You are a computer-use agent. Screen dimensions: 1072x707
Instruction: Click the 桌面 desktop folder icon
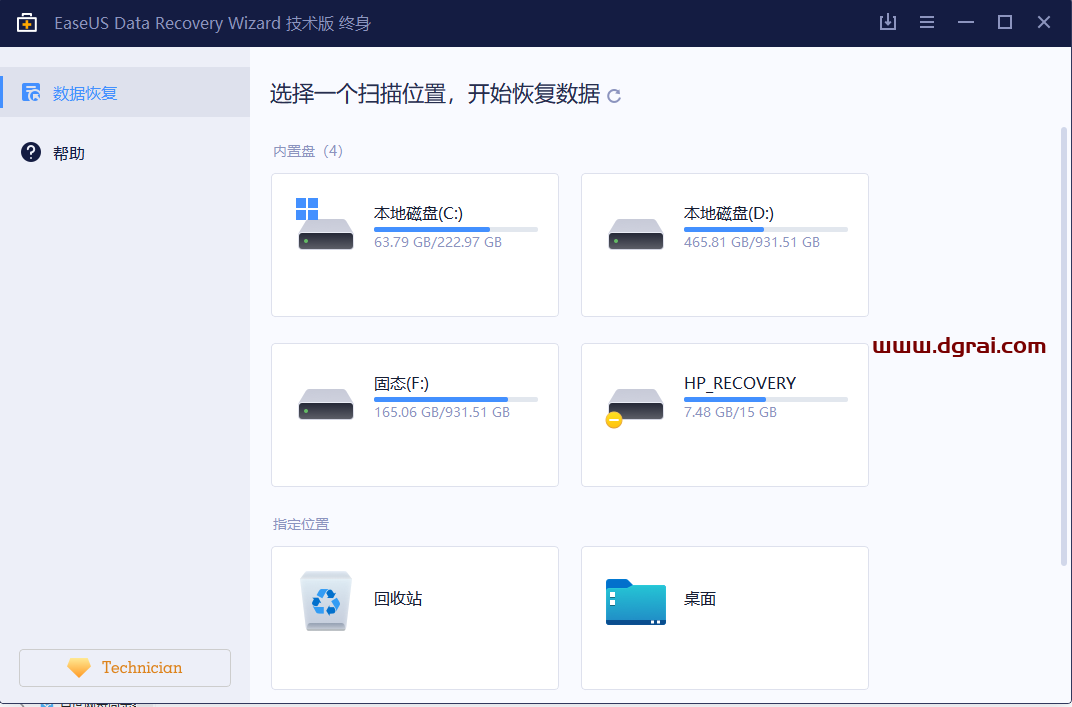[636, 602]
